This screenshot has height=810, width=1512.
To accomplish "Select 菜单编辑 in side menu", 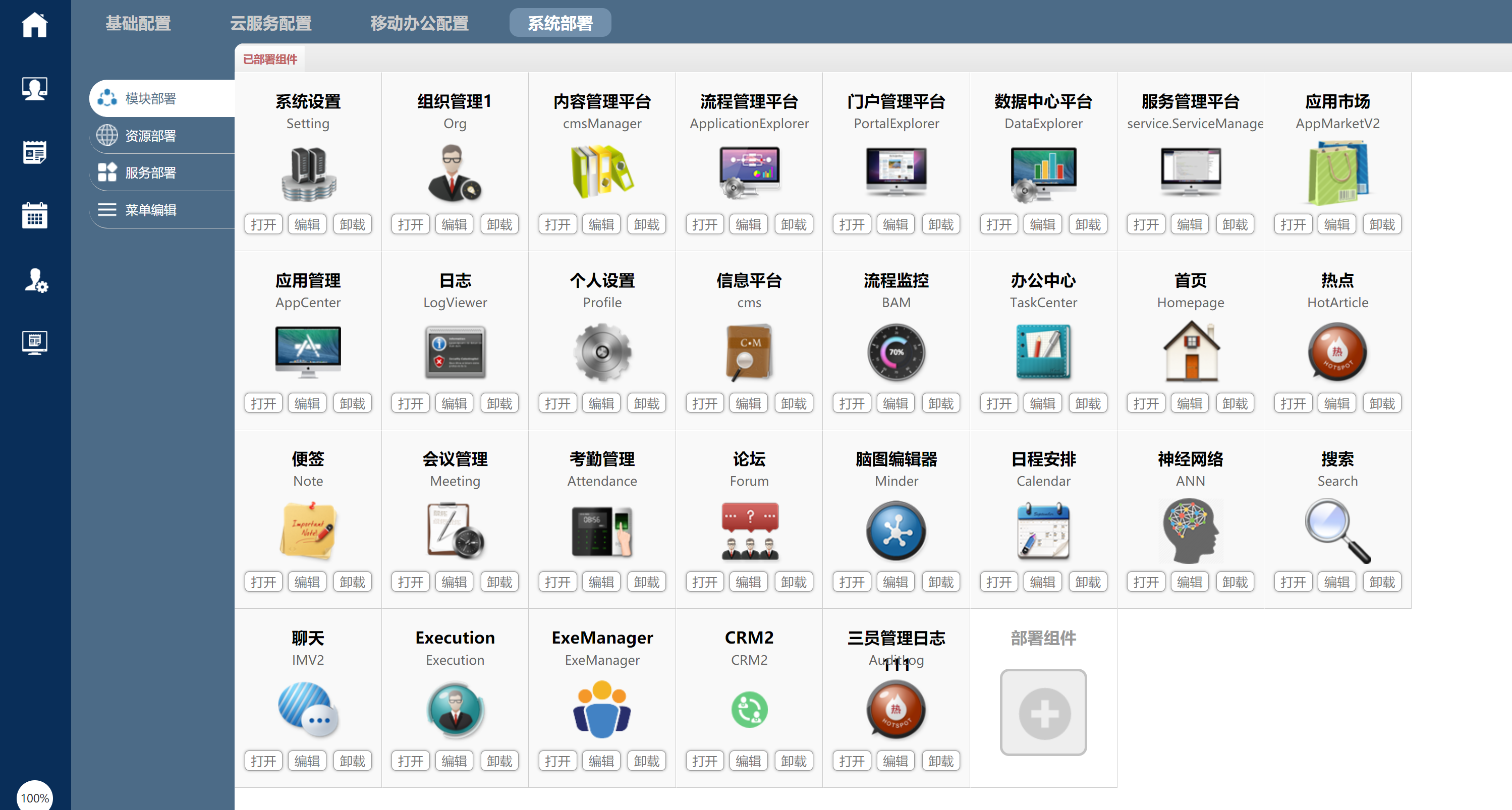I will [x=150, y=209].
